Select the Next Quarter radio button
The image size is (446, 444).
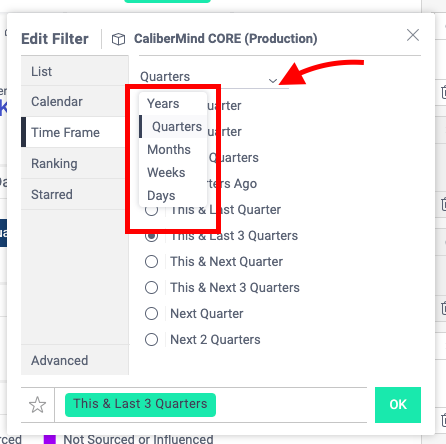pos(152,314)
